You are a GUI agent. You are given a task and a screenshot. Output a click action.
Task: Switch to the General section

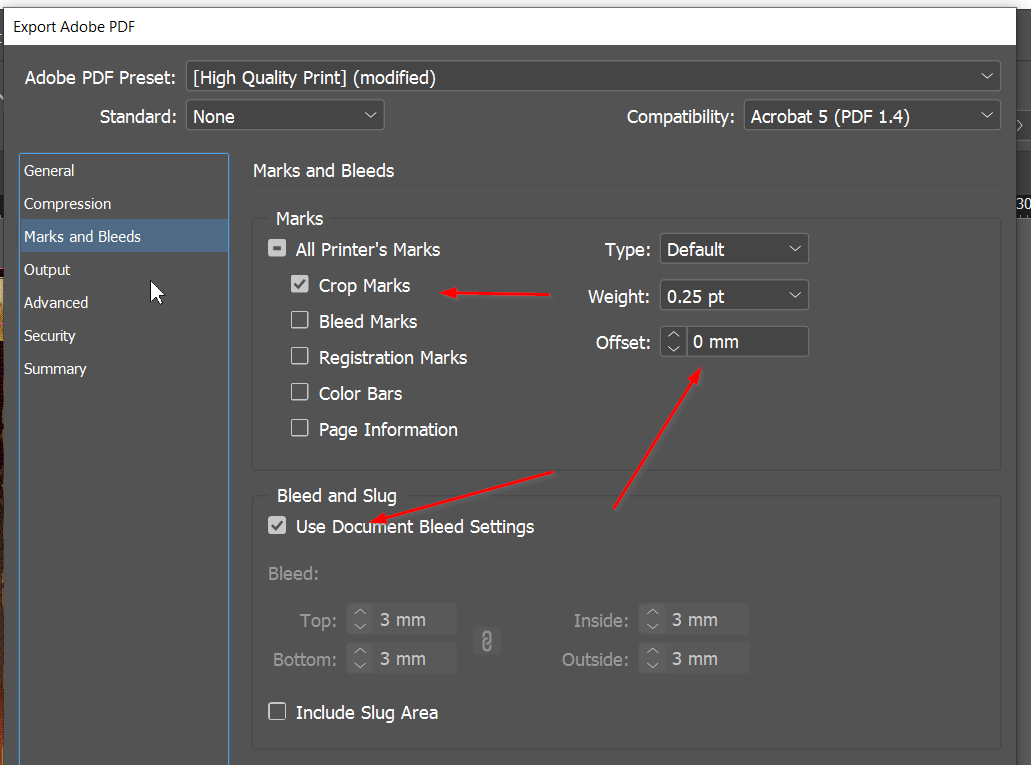(50, 171)
